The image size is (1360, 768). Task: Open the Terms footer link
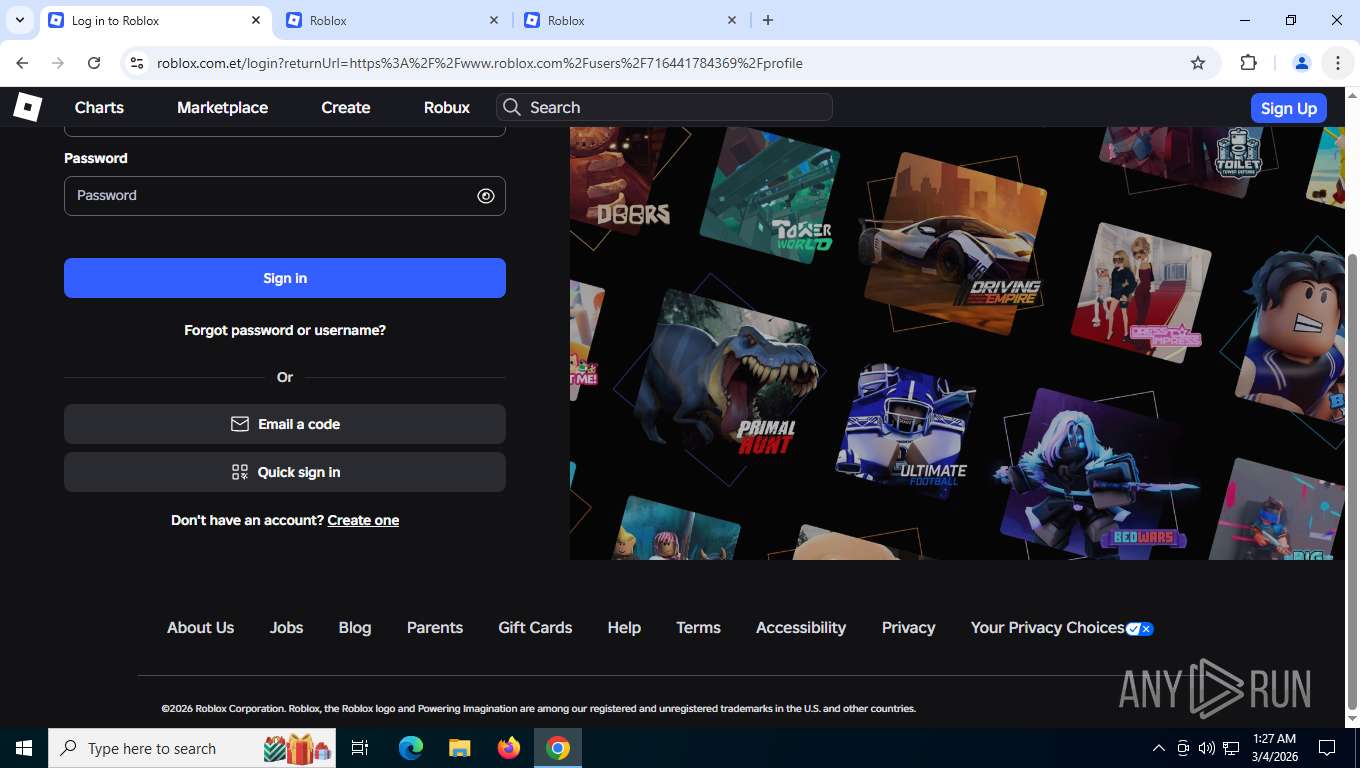[x=698, y=628]
